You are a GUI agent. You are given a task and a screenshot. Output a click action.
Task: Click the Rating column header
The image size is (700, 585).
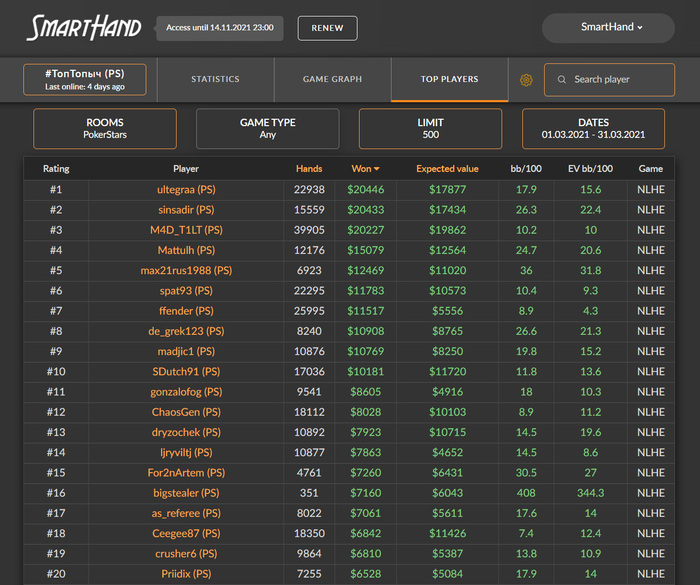coord(56,169)
